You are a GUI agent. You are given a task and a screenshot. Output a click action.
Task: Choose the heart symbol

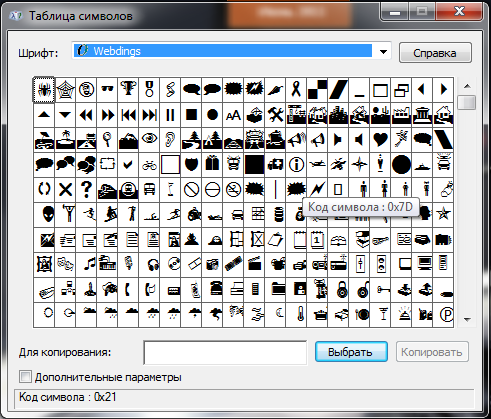pyautogui.click(x=380, y=140)
